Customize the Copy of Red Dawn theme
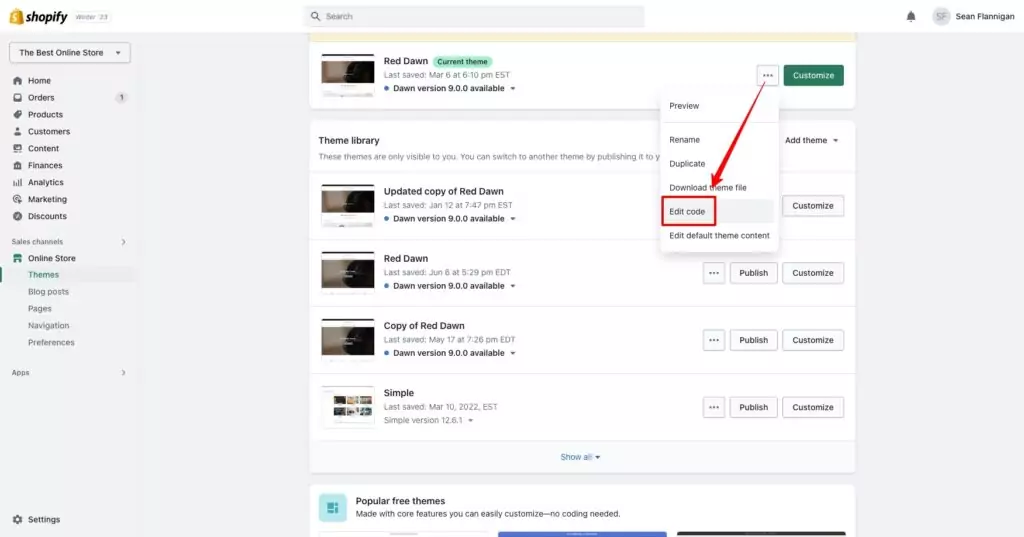1024x537 pixels. 812,340
